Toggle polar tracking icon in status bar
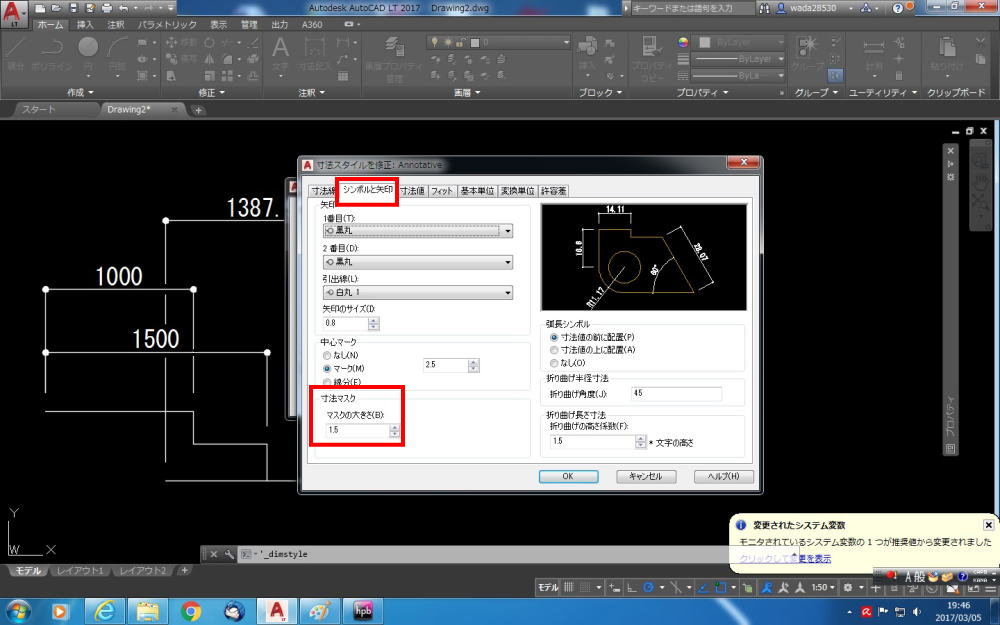The image size is (1000, 625). (x=649, y=587)
